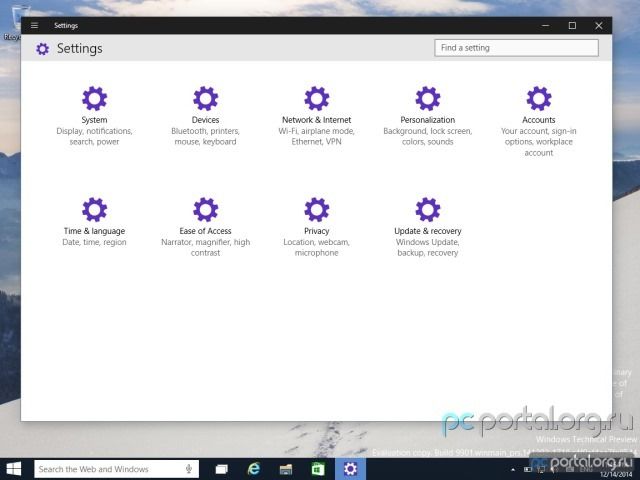640x480 pixels.
Task: Open File Explorer from the taskbar
Action: [x=286, y=469]
